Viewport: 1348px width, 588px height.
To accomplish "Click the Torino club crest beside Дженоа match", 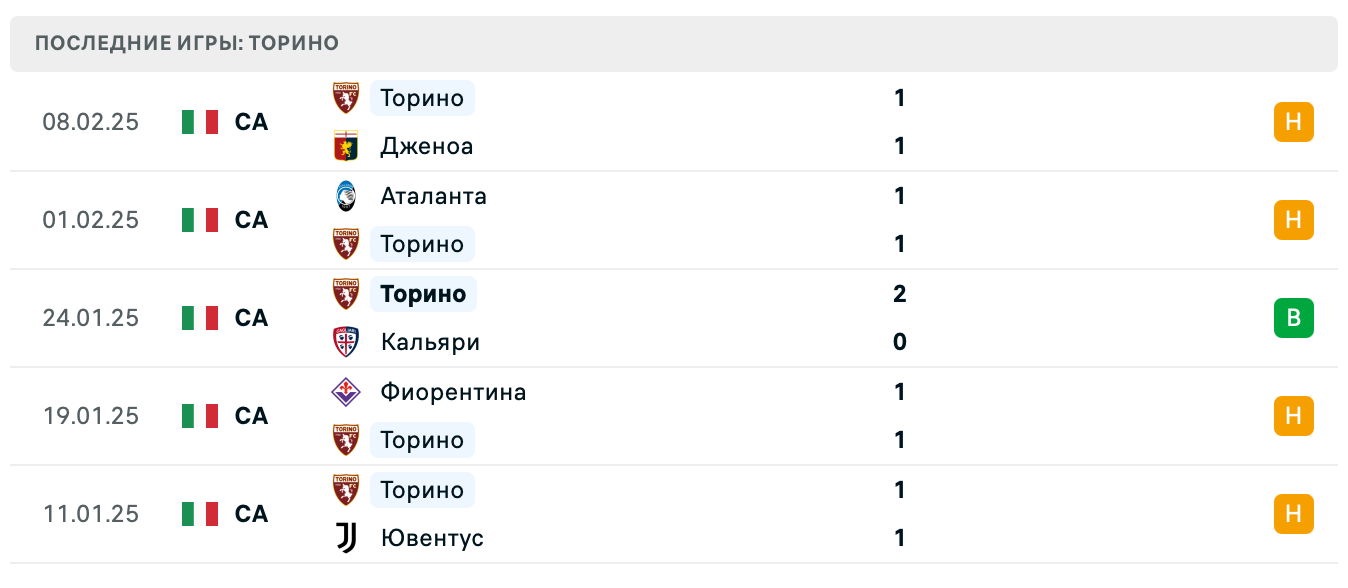I will pyautogui.click(x=345, y=97).
